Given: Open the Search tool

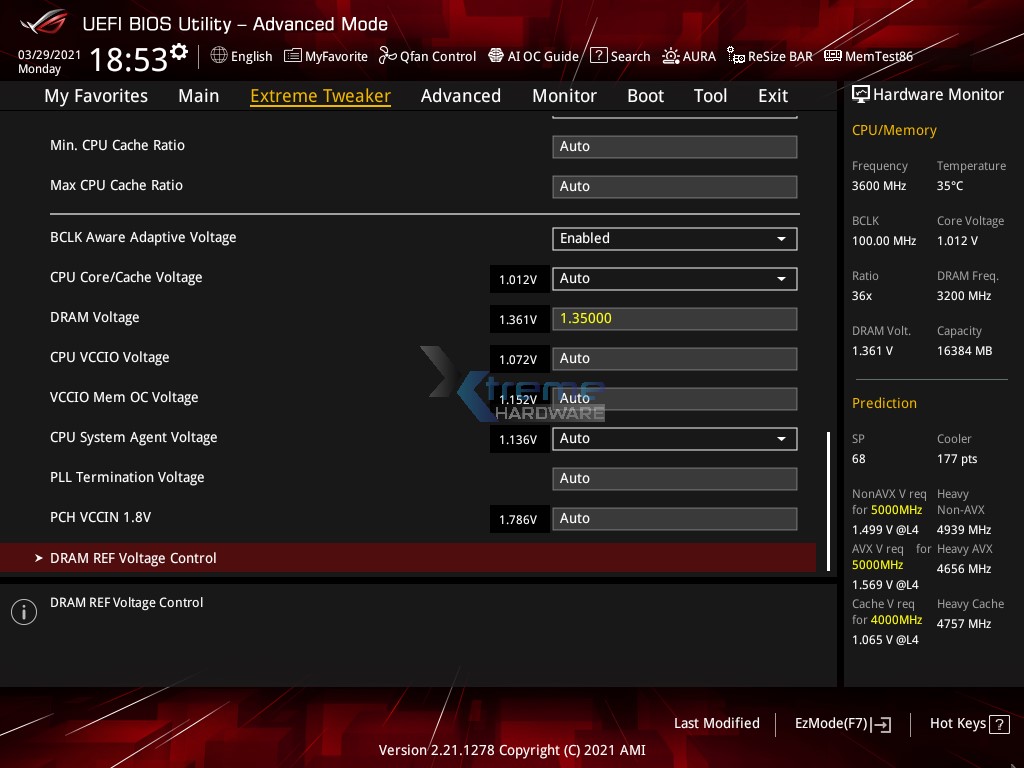Looking at the screenshot, I should [620, 56].
